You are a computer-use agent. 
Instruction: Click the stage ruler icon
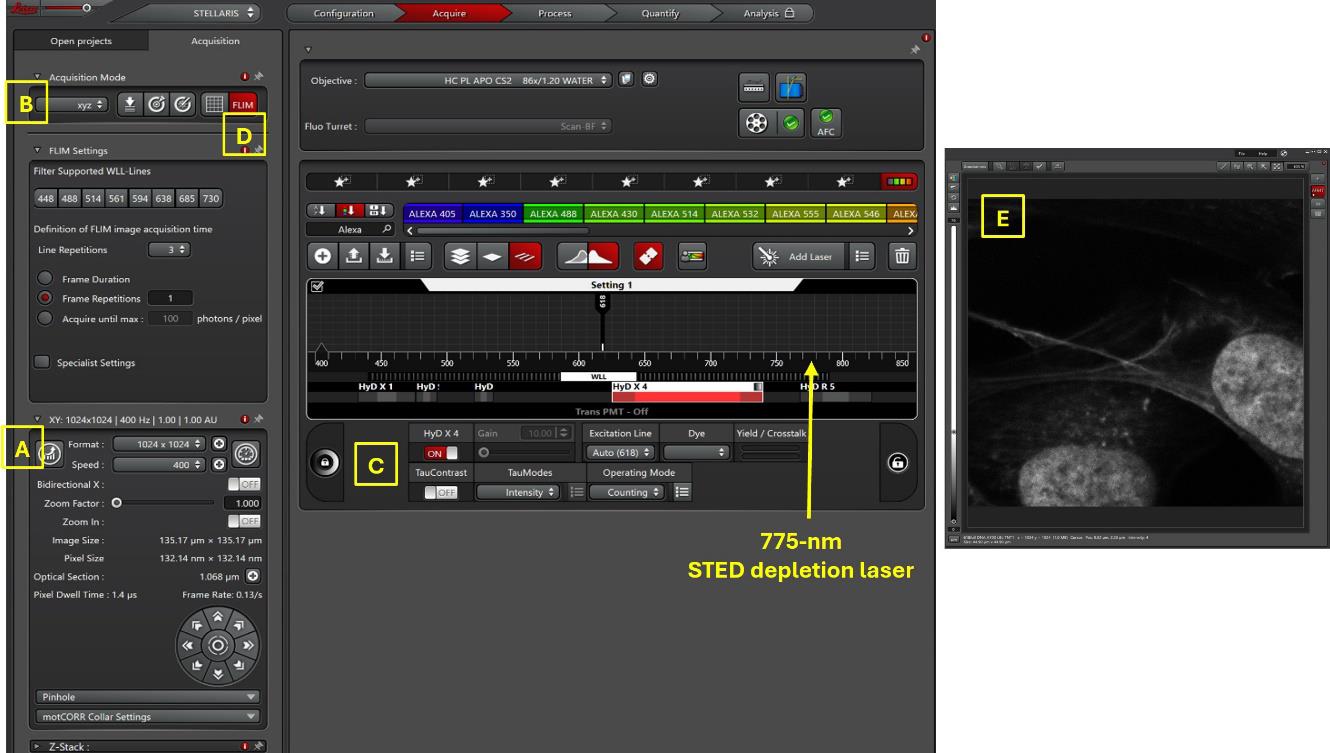755,88
